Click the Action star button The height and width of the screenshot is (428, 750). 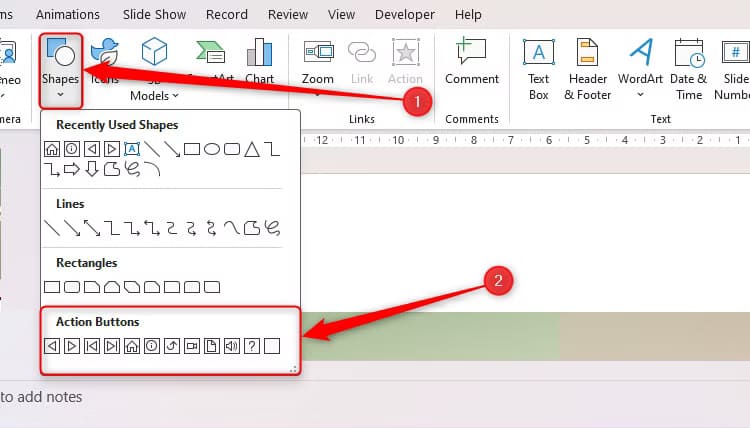click(405, 61)
